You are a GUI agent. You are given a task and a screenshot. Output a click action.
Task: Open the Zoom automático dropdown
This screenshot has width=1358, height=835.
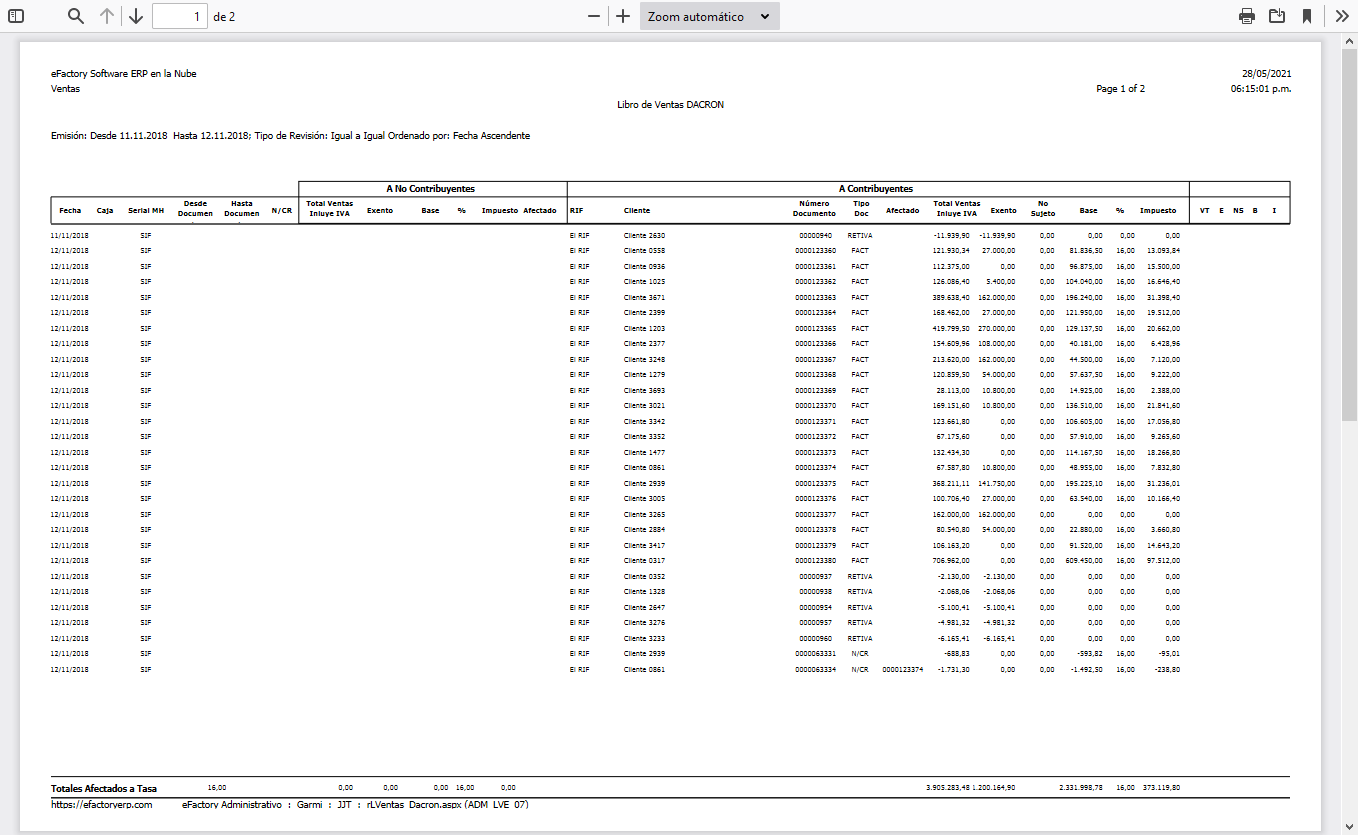[x=709, y=16]
